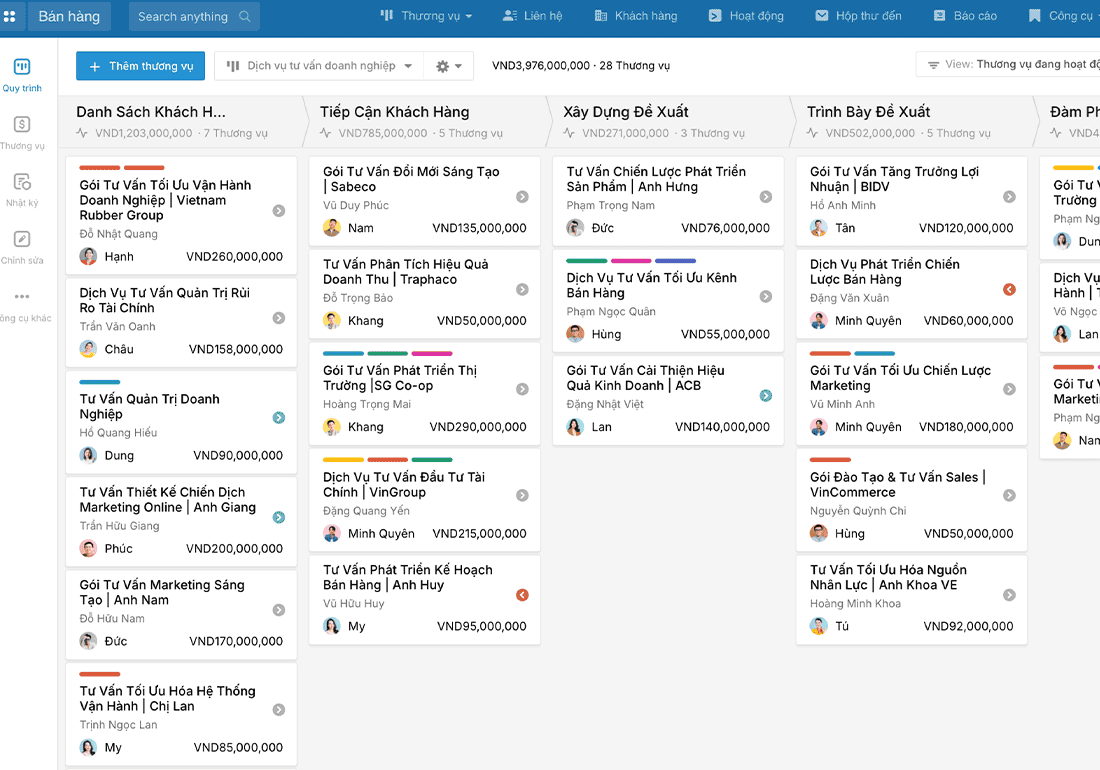This screenshot has height=770, width=1100.
Task: Click the Chỉnh sửa sidebar icon
Action: click(x=22, y=240)
